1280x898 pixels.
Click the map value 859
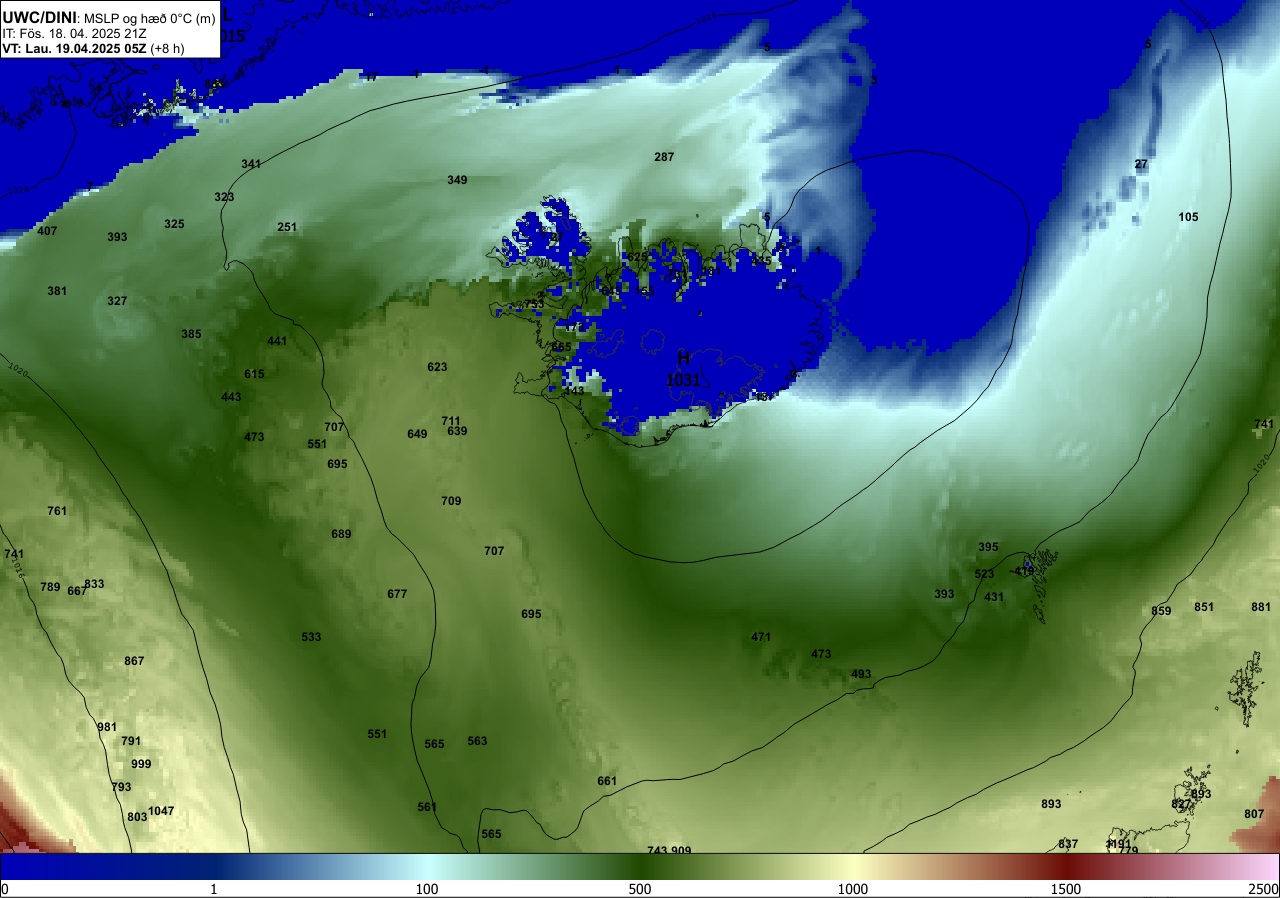pyautogui.click(x=1161, y=611)
